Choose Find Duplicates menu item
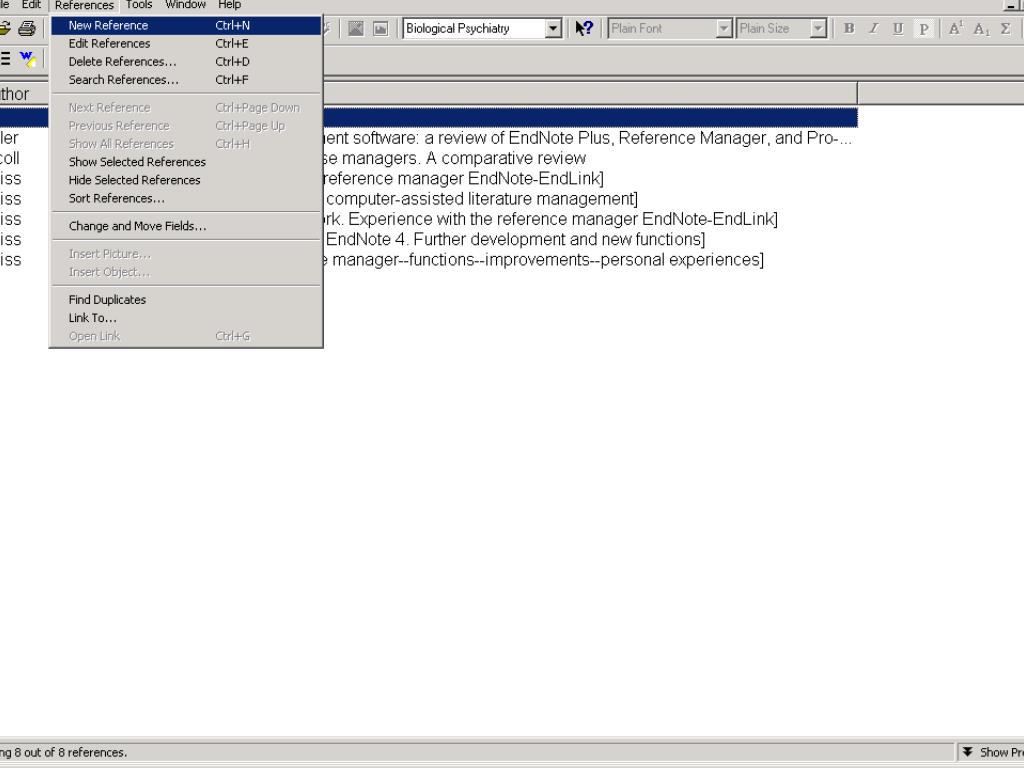This screenshot has width=1024, height=768. pos(186,300)
